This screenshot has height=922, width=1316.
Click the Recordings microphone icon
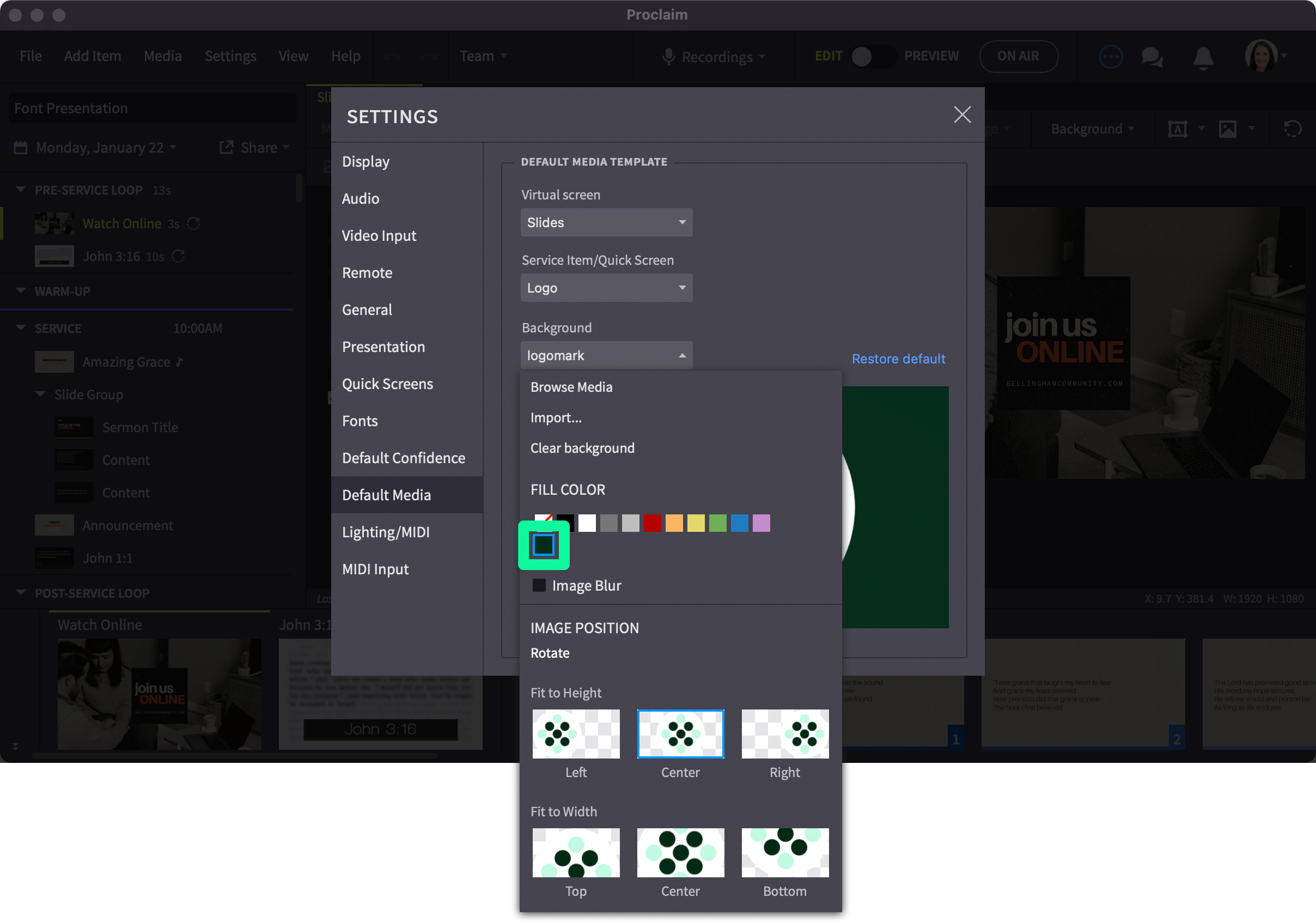668,56
